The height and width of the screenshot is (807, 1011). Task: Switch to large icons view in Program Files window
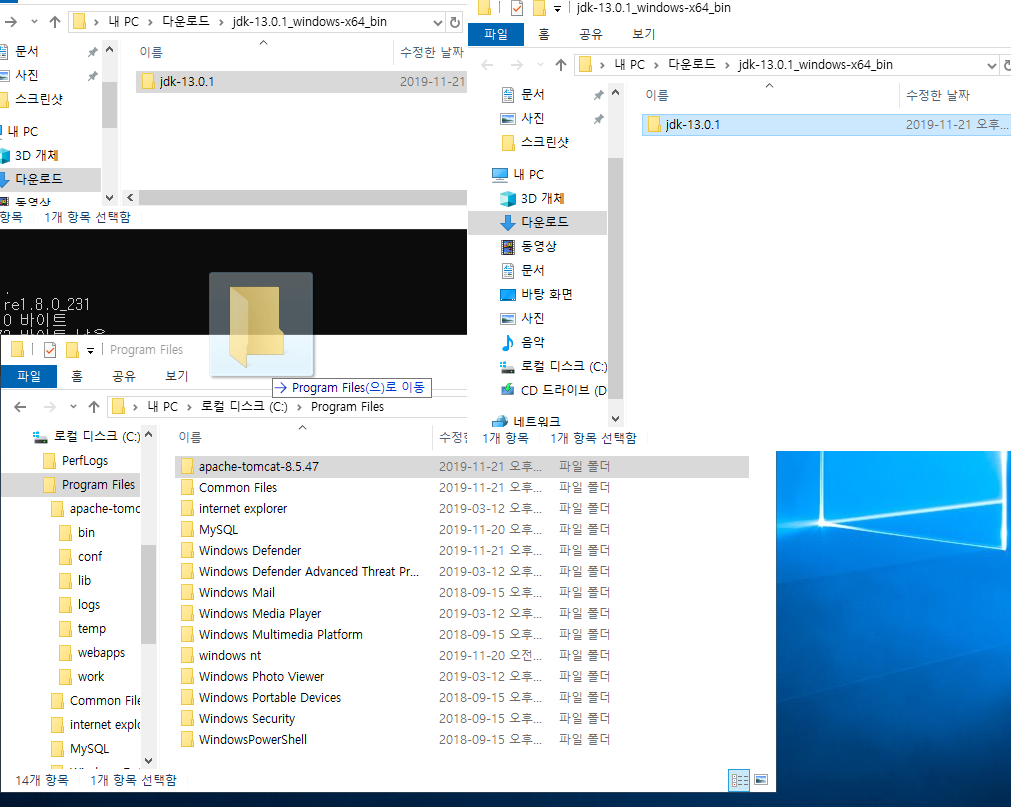click(761, 781)
